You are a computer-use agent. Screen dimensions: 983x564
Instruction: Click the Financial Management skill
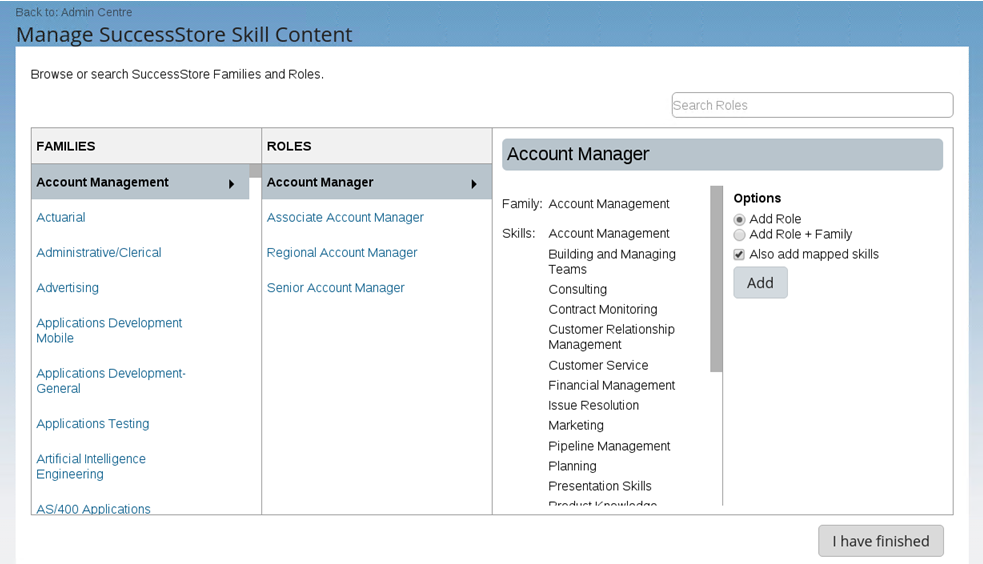(x=611, y=385)
